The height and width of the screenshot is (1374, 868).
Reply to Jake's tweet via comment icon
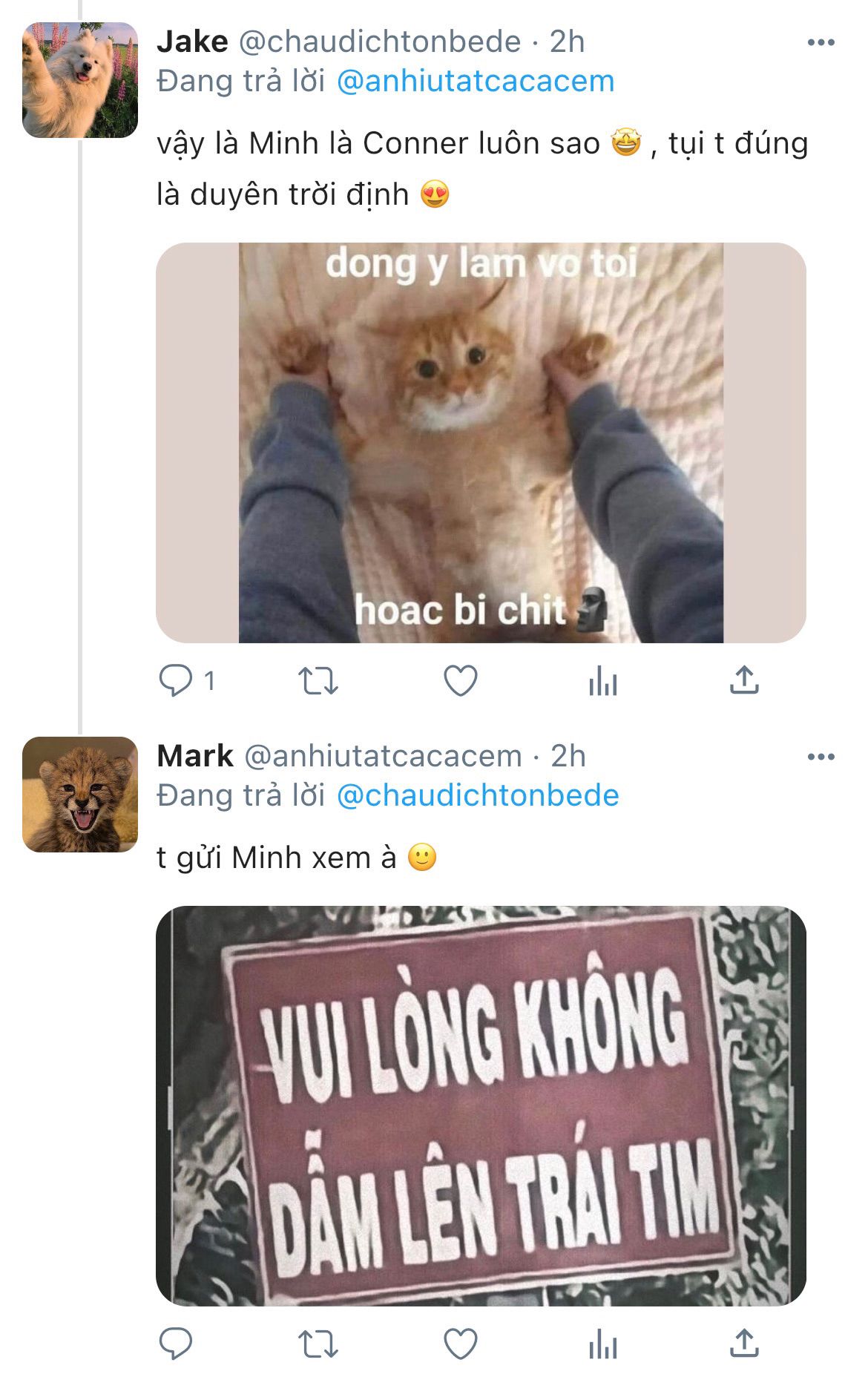(176, 680)
